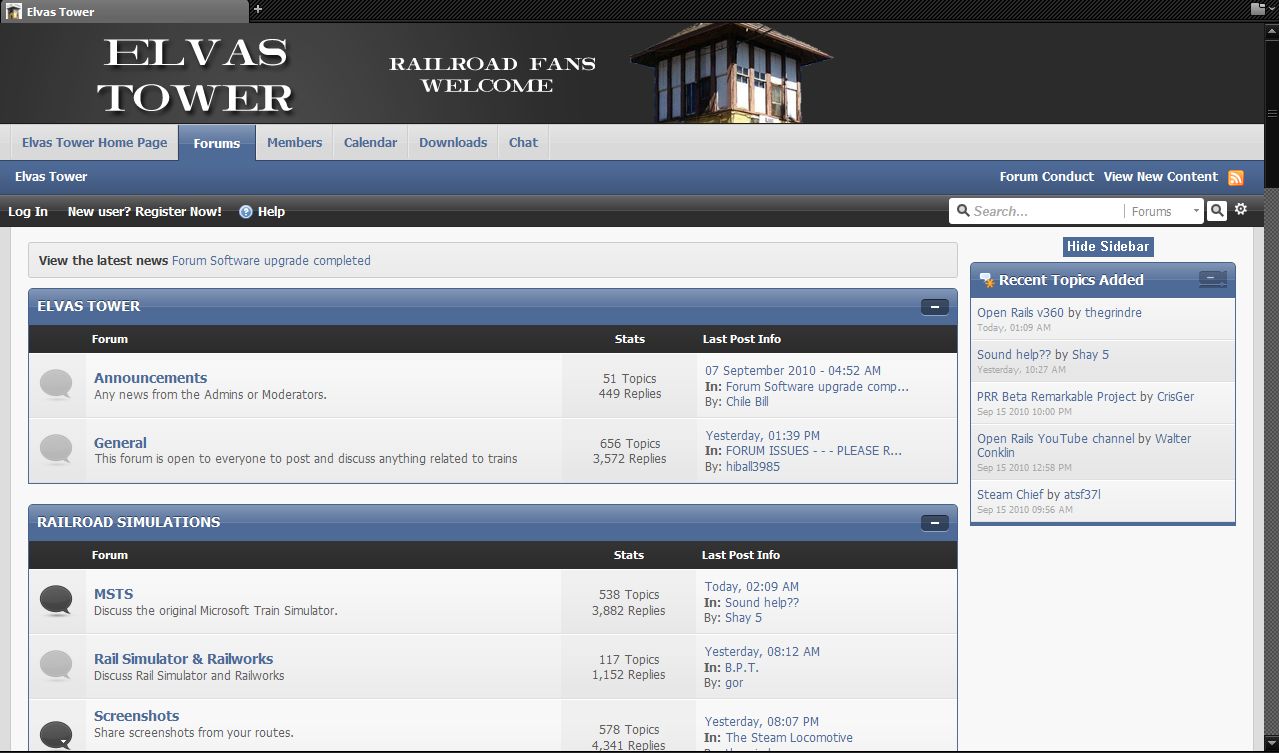Viewport: 1279px width, 753px height.
Task: View CrisGer user profile in sidebar
Action: 1176,397
